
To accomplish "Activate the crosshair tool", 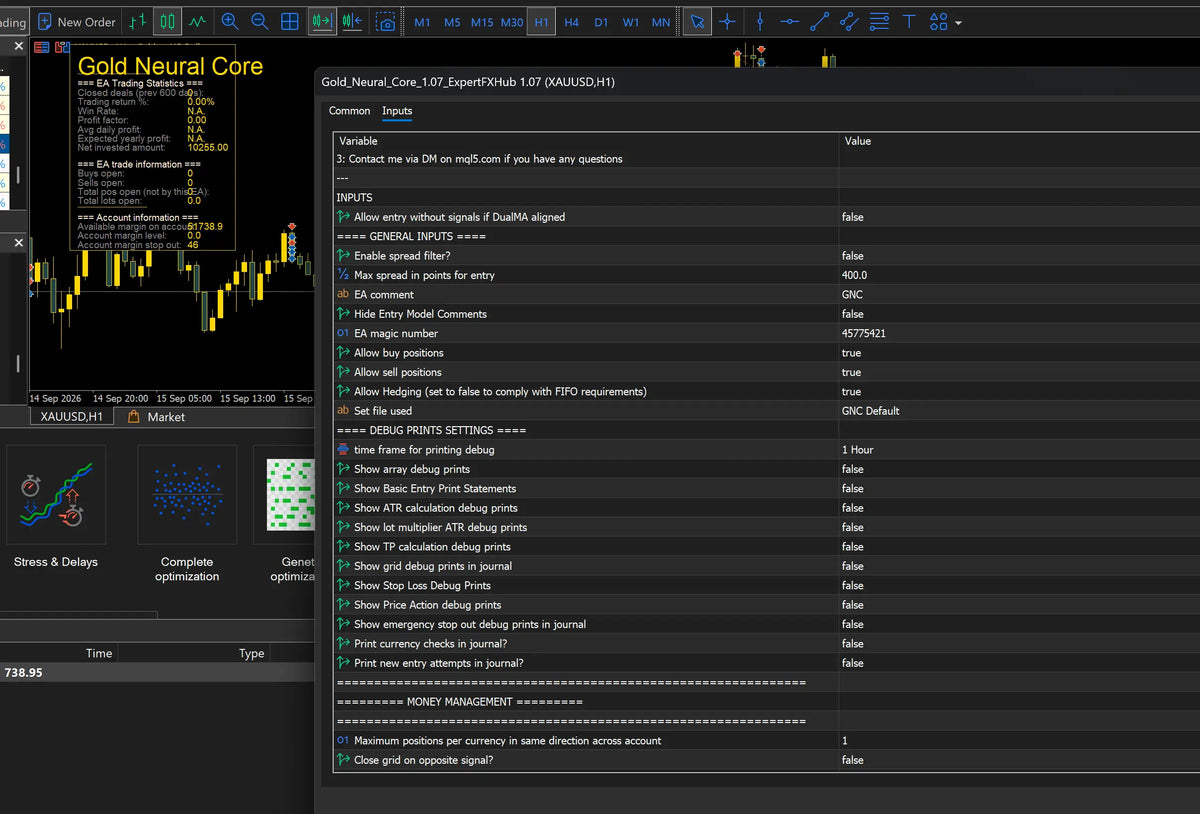I will [x=727, y=21].
